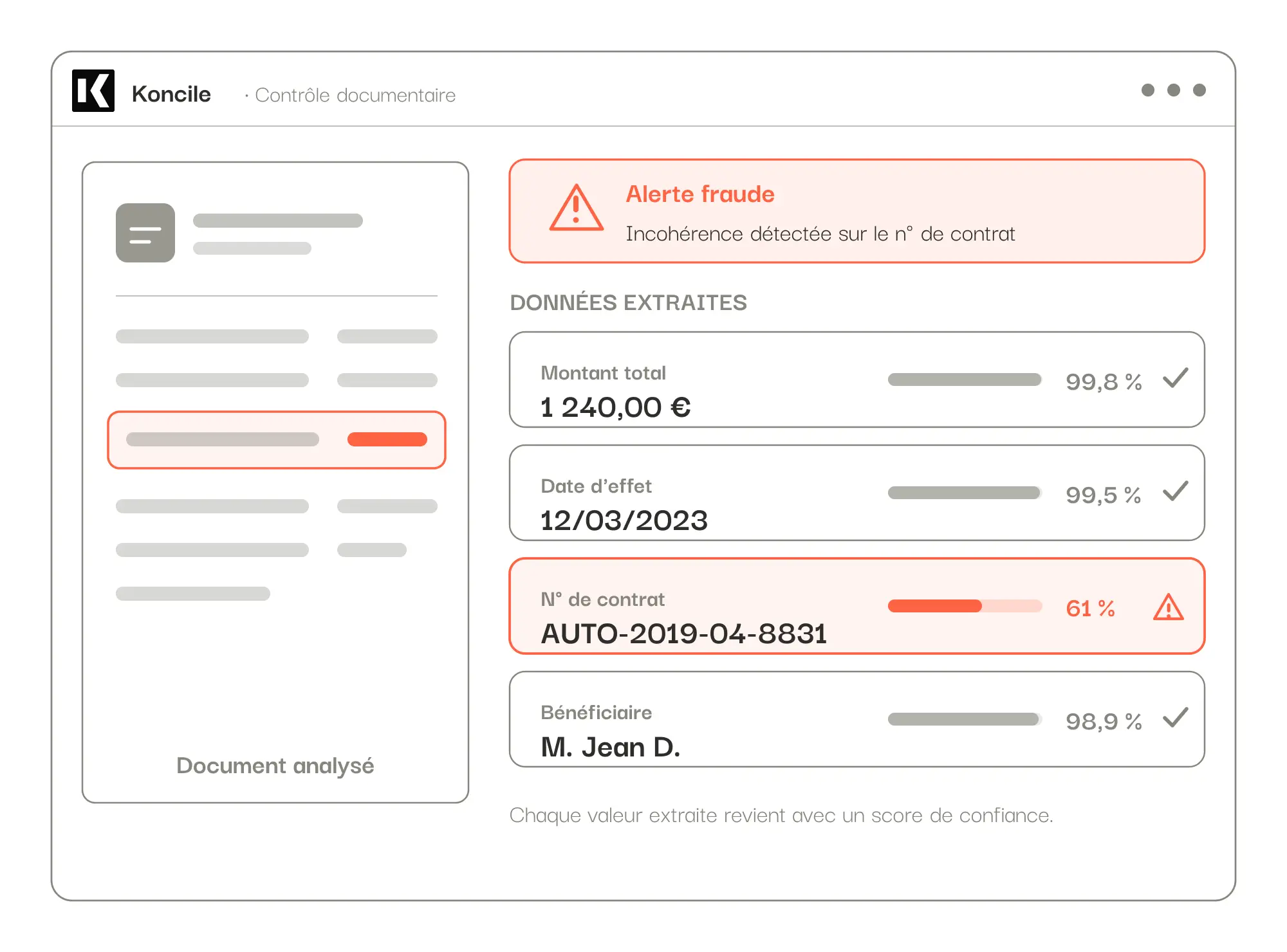The width and height of the screenshot is (1287, 952).
Task: Select the Montant total card
Action: pos(856,380)
